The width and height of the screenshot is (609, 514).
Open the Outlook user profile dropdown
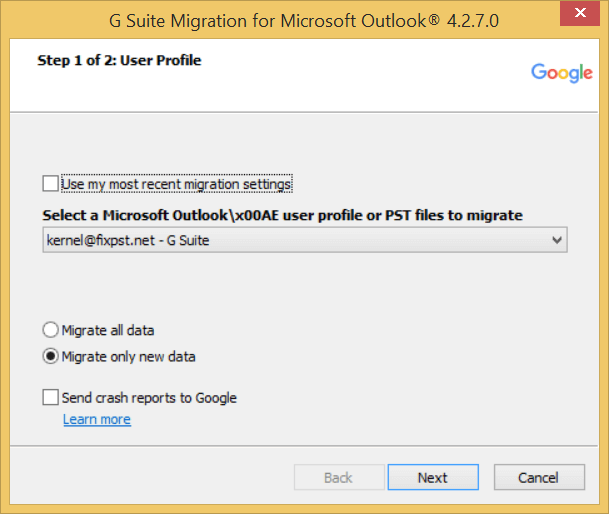(305, 240)
